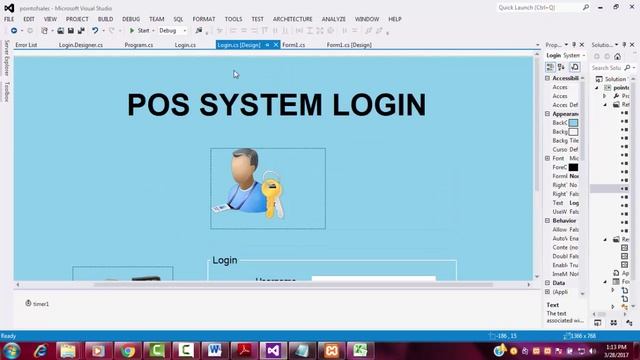Select the Login group box caption
The height and width of the screenshot is (360, 640).
coord(224,260)
